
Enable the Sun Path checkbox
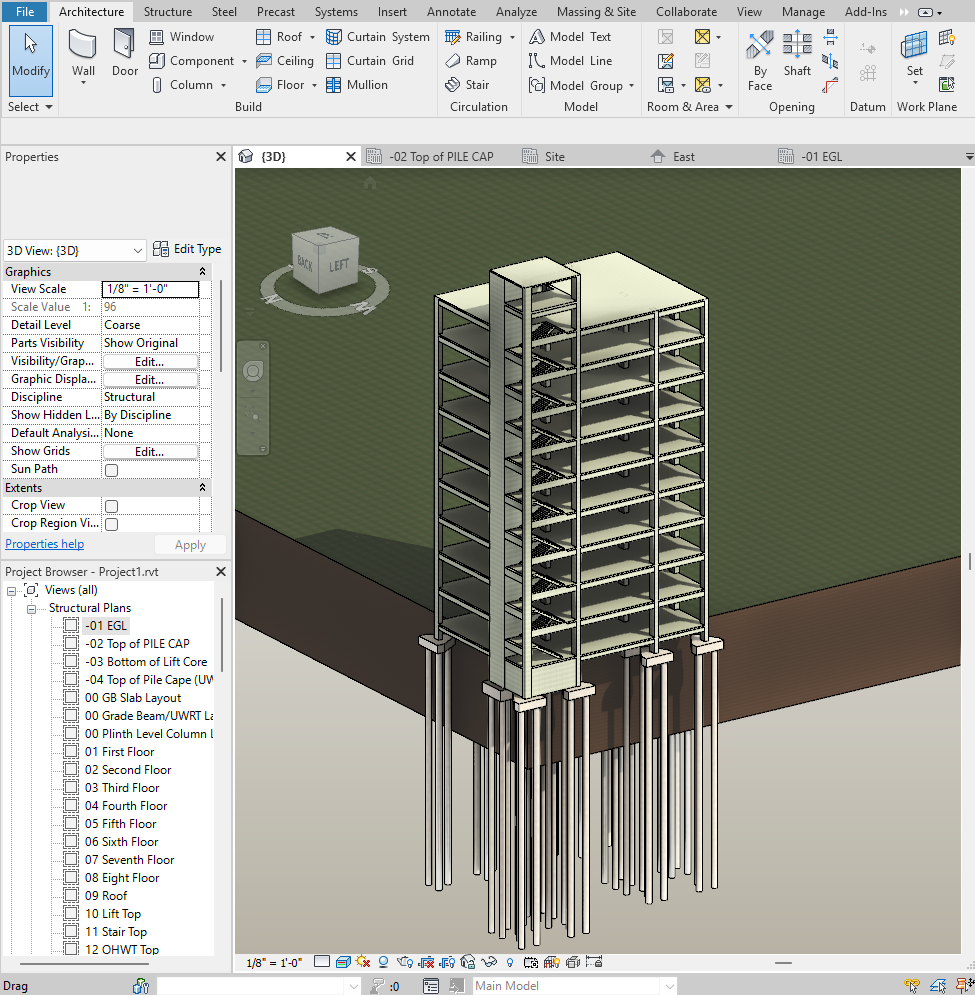coord(112,470)
